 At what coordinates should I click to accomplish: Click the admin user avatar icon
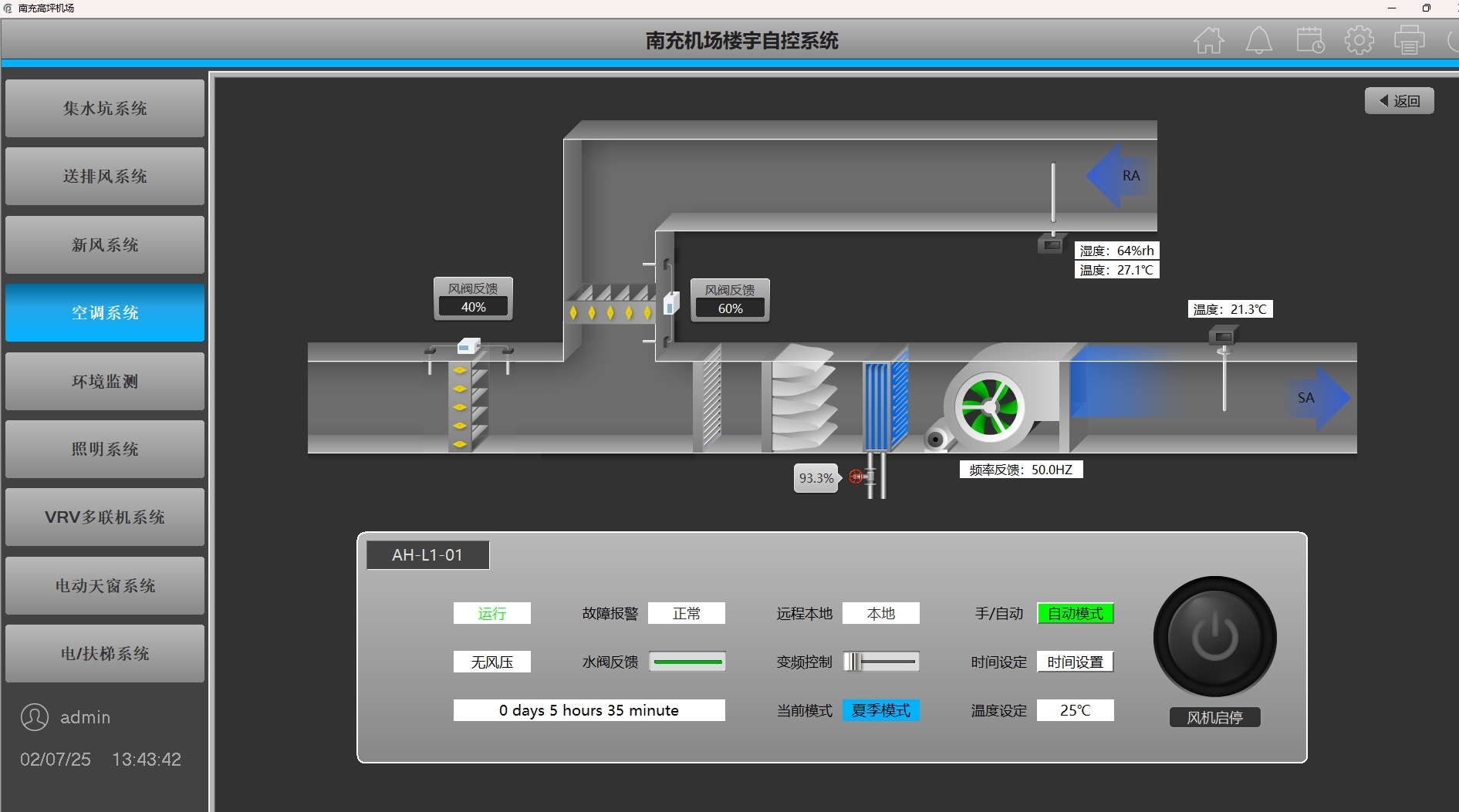(35, 717)
